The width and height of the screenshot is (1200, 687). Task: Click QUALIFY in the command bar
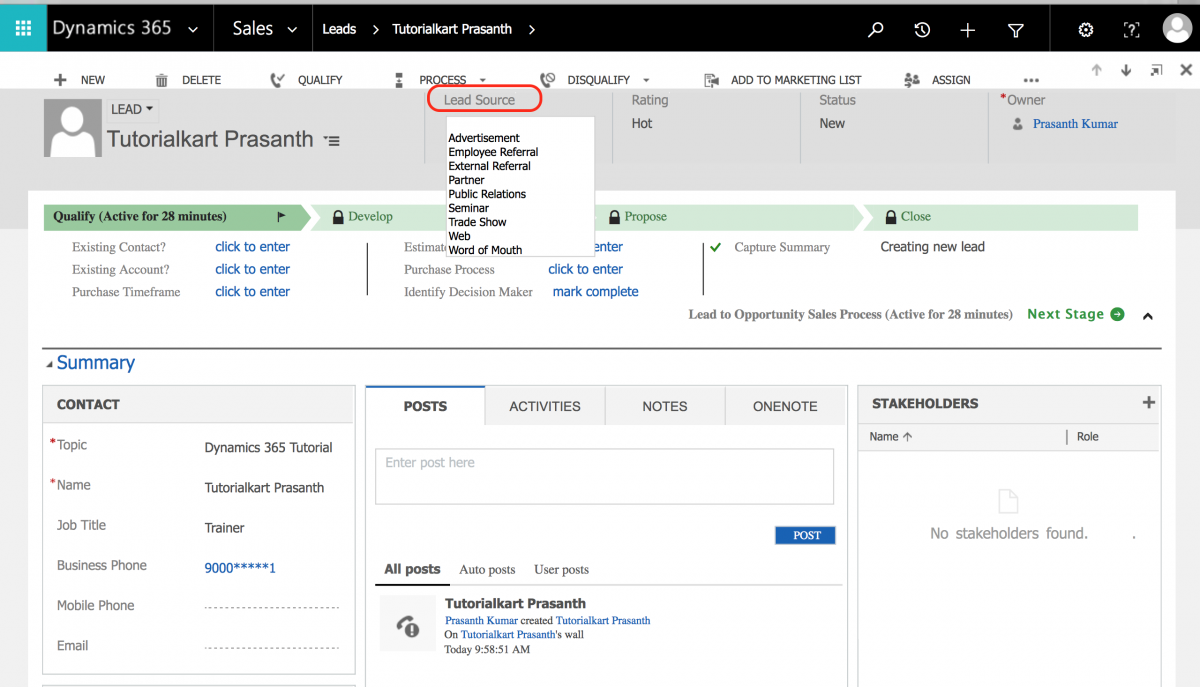coord(307,80)
